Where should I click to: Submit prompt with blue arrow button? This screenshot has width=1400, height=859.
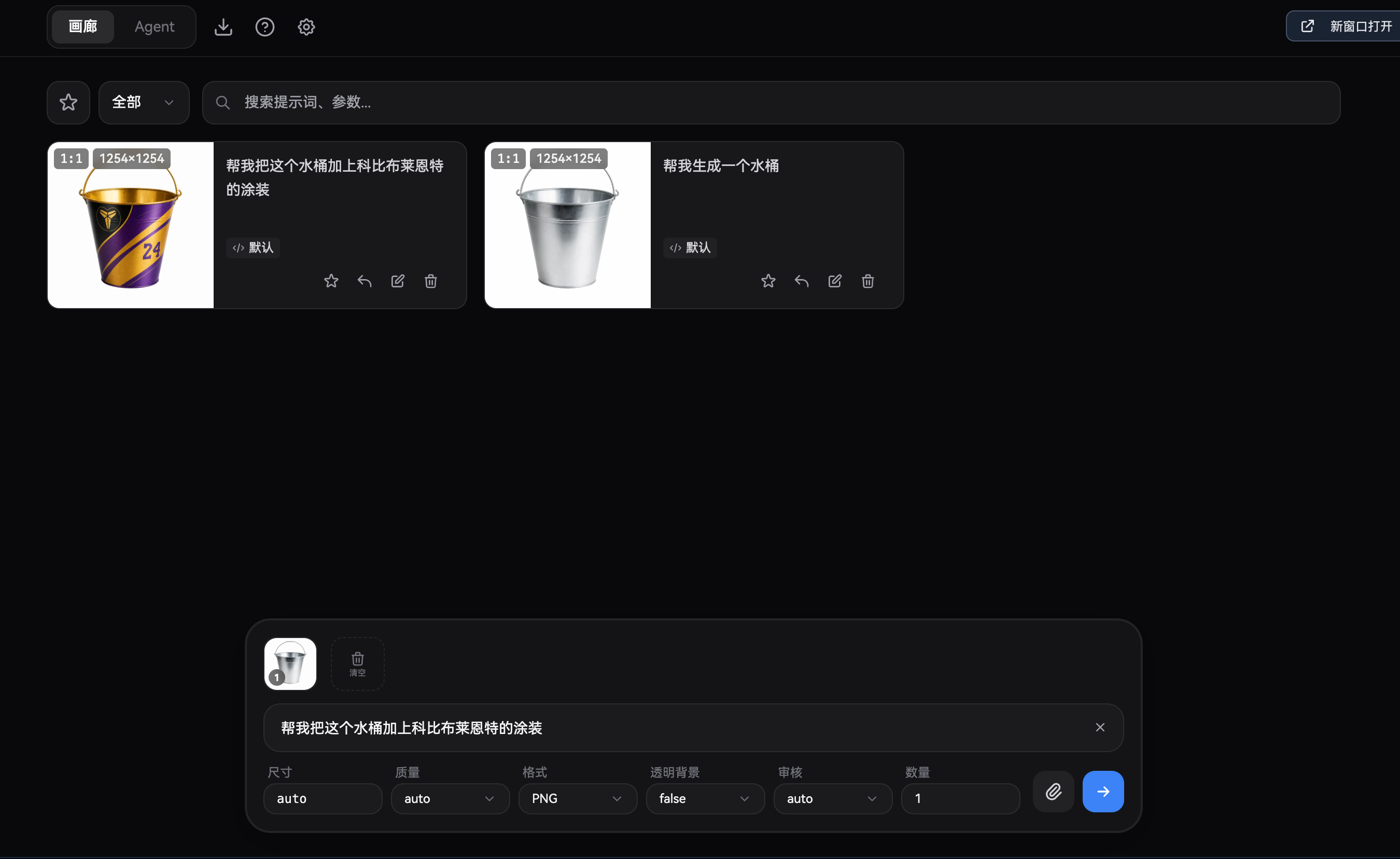pyautogui.click(x=1103, y=792)
